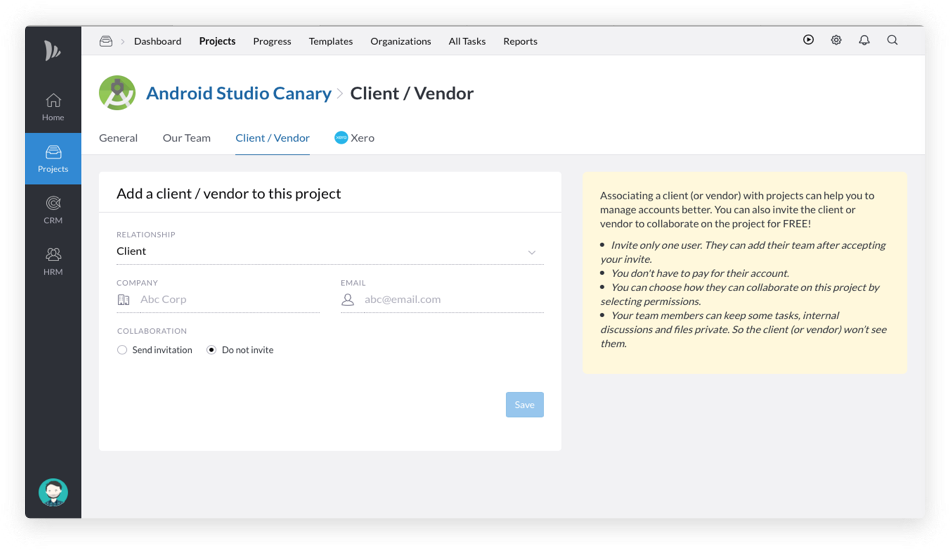950x550 pixels.
Task: Click the Xero logo icon
Action: pyautogui.click(x=341, y=138)
